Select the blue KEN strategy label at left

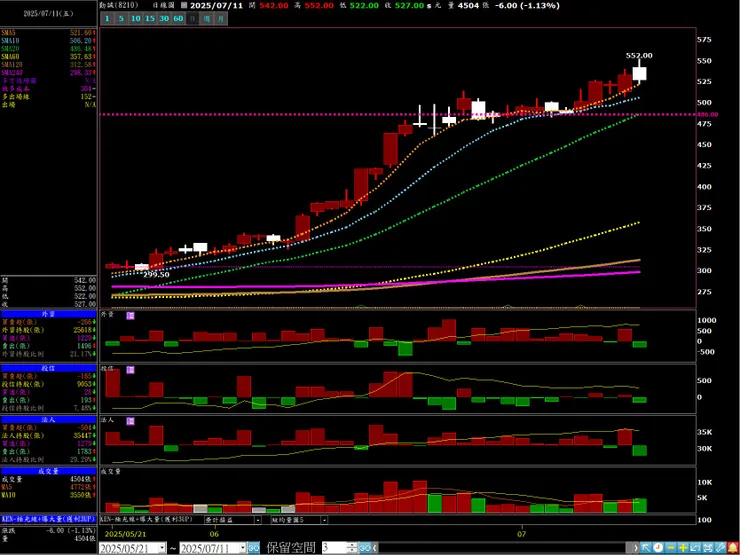49,518
